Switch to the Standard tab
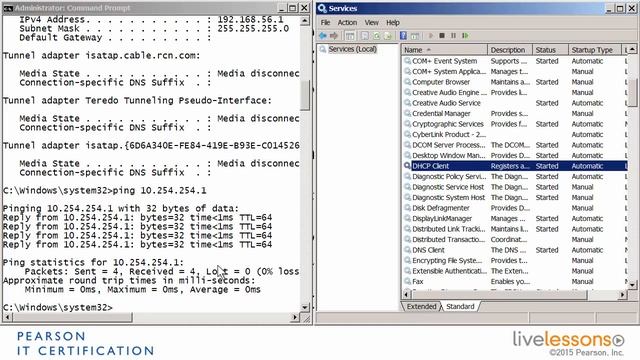 tap(460, 307)
